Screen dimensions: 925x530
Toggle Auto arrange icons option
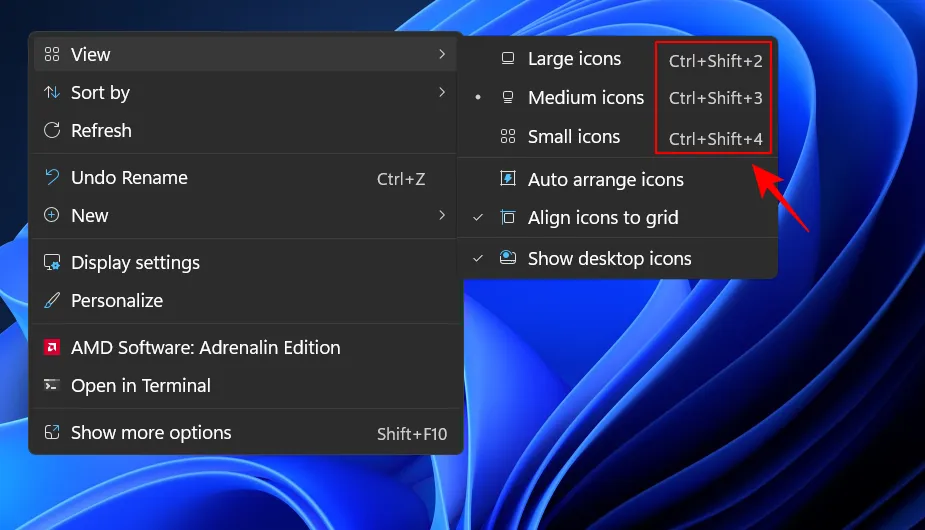(605, 180)
